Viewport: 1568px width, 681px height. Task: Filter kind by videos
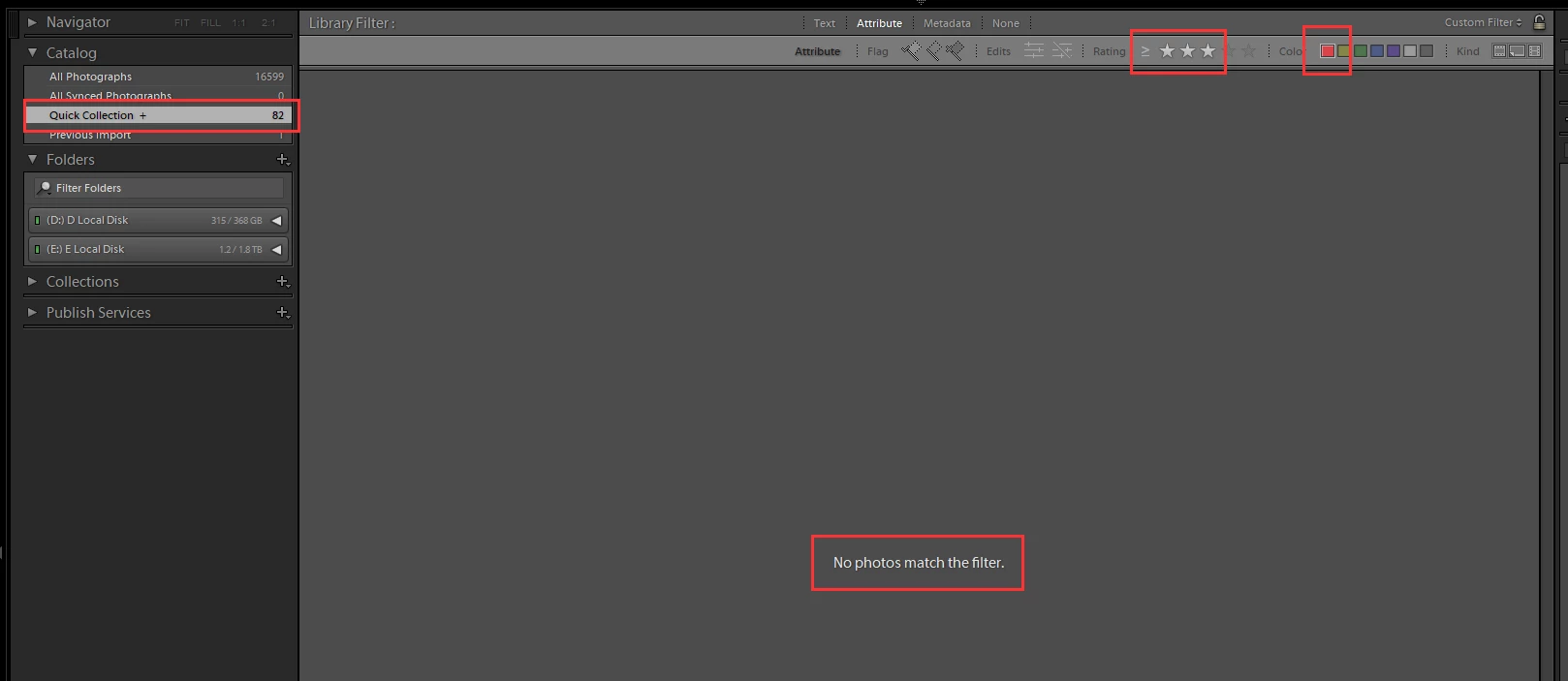click(x=1535, y=51)
